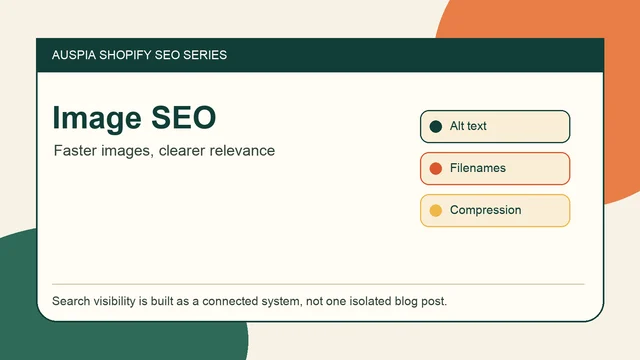Click the subtitle Faster images, clearer relevance
The width and height of the screenshot is (640, 360).
[x=164, y=151]
